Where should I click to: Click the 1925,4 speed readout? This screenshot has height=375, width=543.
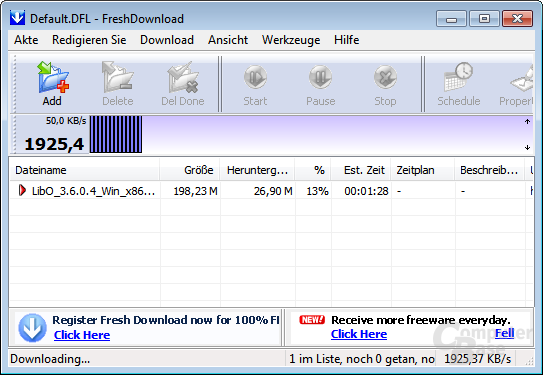point(54,144)
